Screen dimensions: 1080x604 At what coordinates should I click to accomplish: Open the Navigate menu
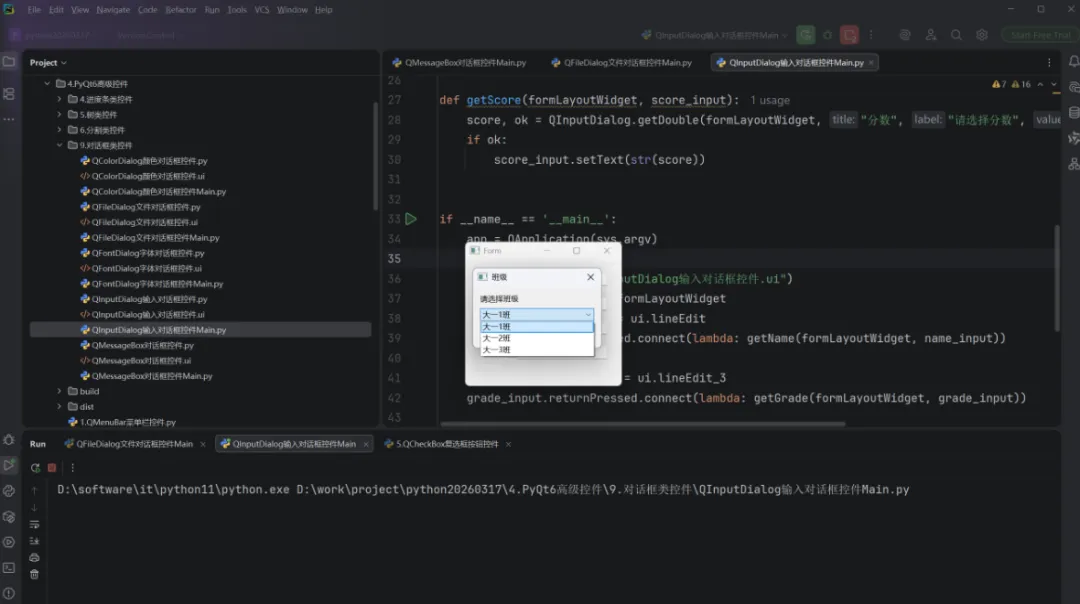113,10
